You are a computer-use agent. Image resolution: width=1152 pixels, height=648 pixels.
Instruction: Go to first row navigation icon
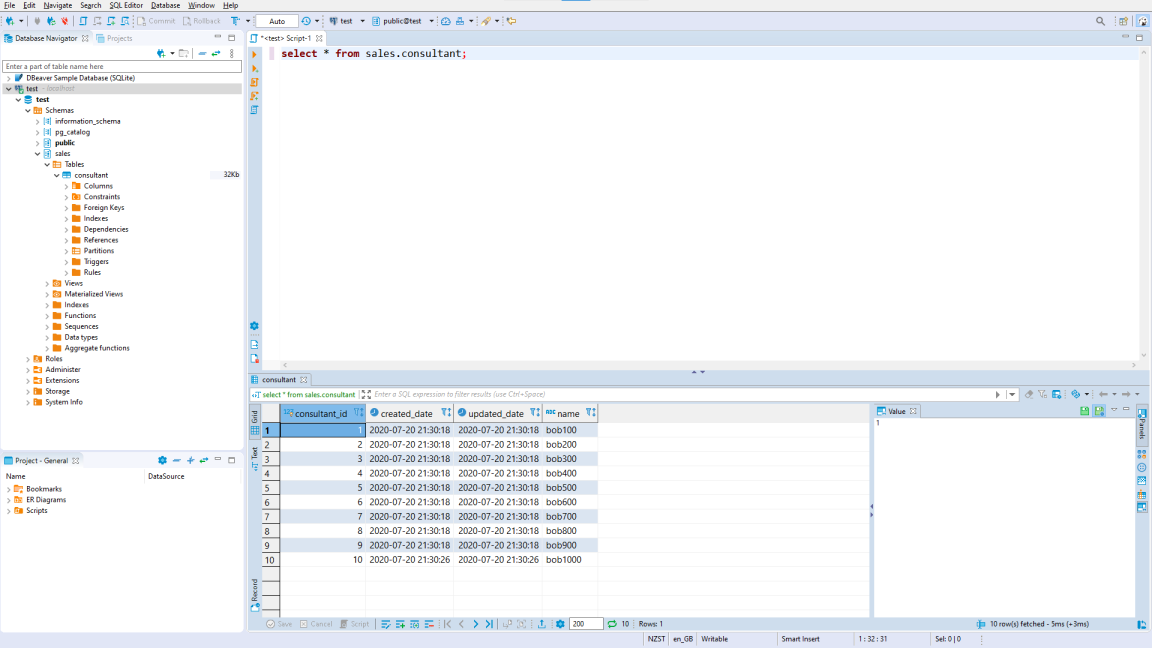tap(447, 624)
